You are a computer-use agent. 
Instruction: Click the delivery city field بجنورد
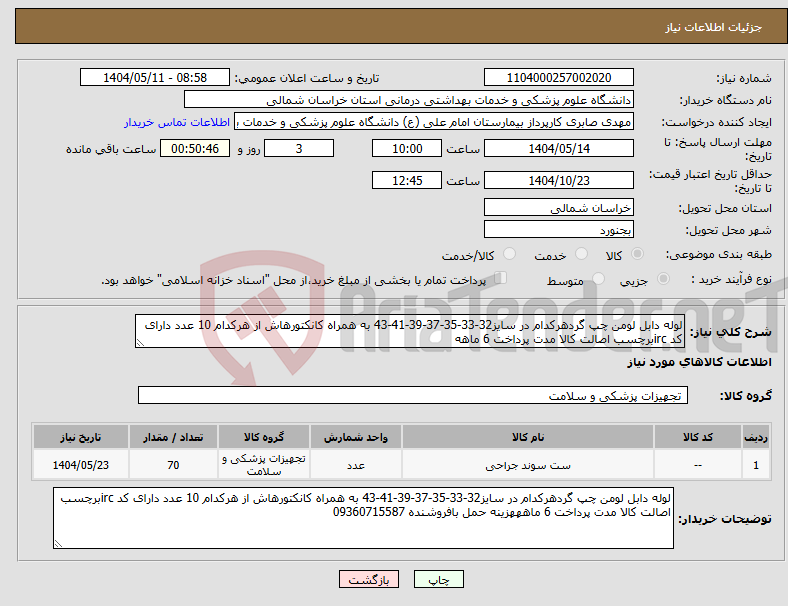coord(558,229)
